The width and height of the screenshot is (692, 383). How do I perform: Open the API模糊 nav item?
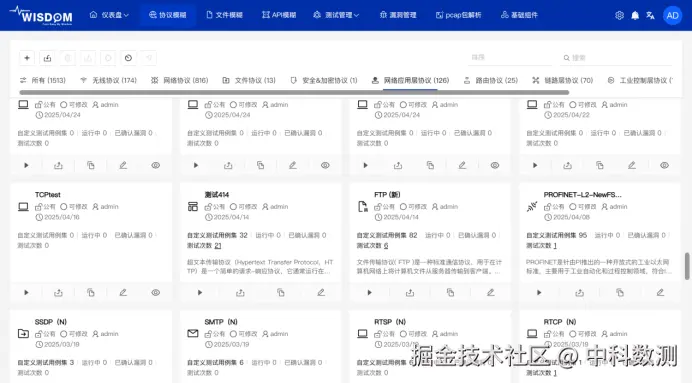tap(279, 15)
